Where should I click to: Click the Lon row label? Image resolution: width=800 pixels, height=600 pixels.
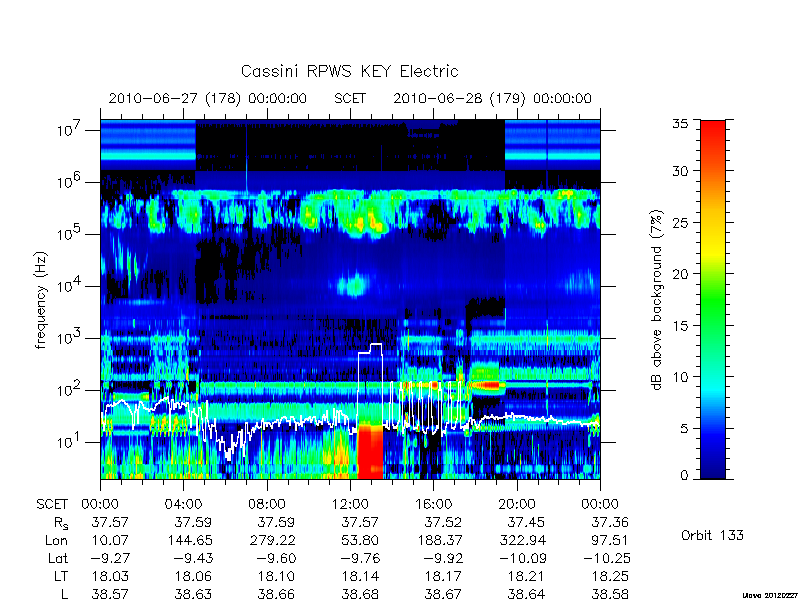coord(56,540)
